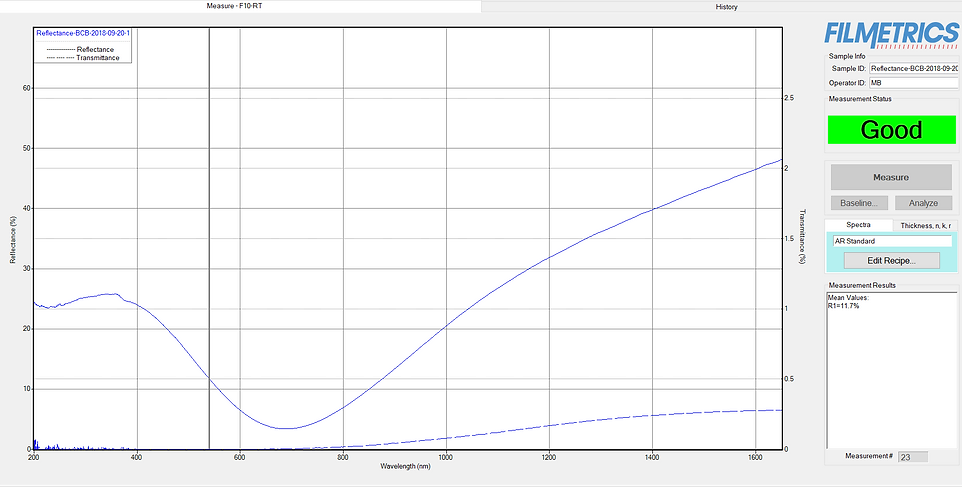Viewport: 962px width, 487px height.
Task: Open the Spectra tab
Action: click(860, 226)
